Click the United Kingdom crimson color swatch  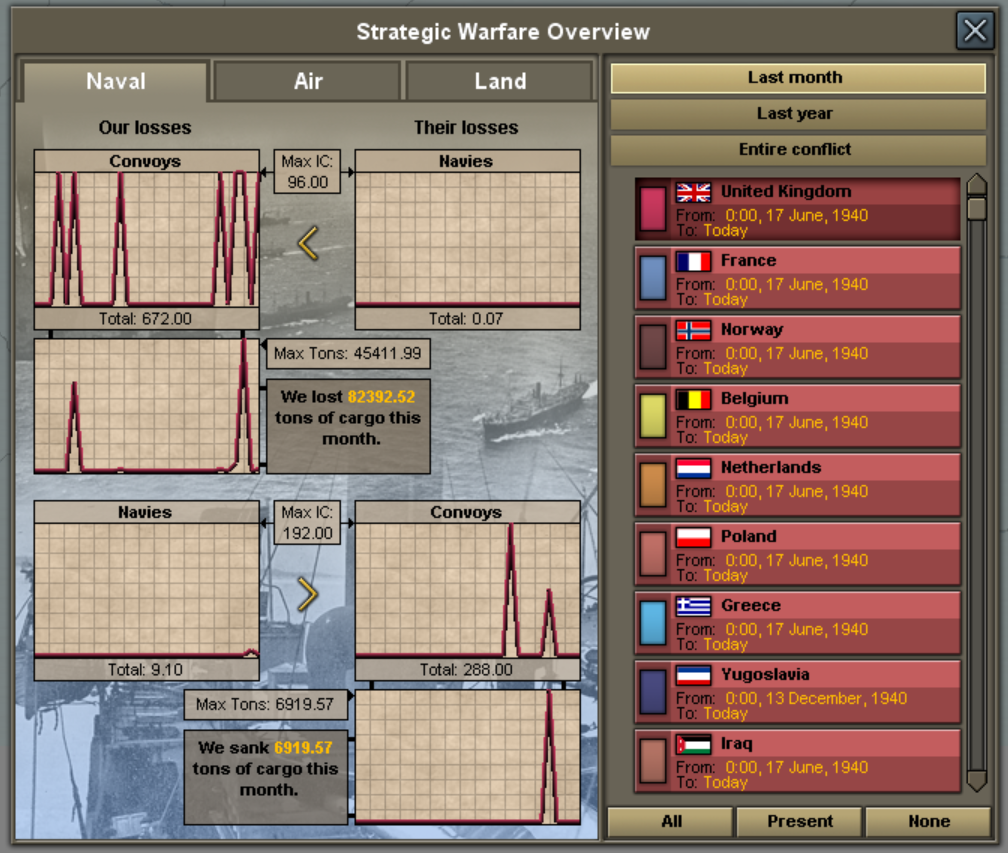[x=653, y=209]
